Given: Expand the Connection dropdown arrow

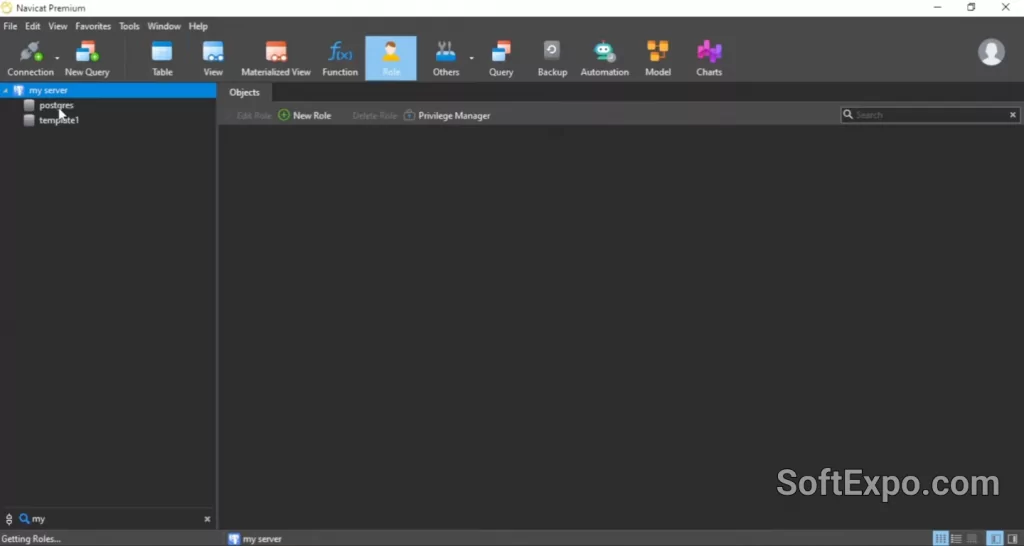Looking at the screenshot, I should click(57, 59).
